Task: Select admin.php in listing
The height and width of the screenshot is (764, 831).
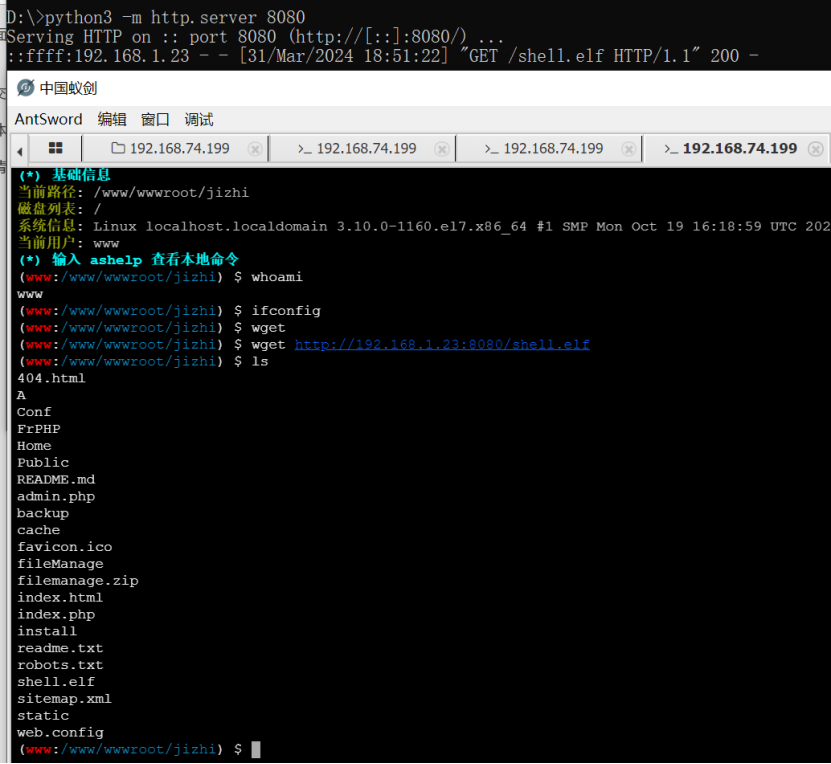Action: [56, 496]
